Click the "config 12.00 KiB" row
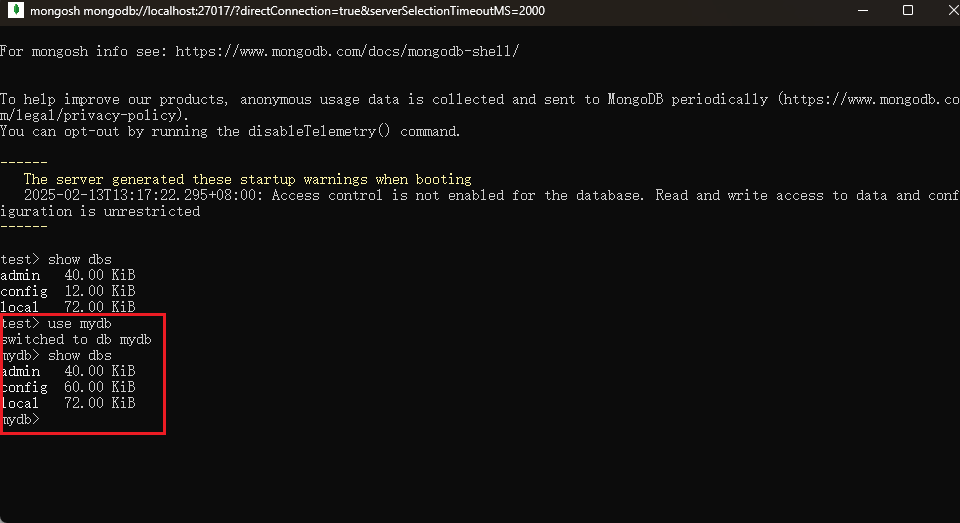This screenshot has width=960, height=523. tap(68, 291)
